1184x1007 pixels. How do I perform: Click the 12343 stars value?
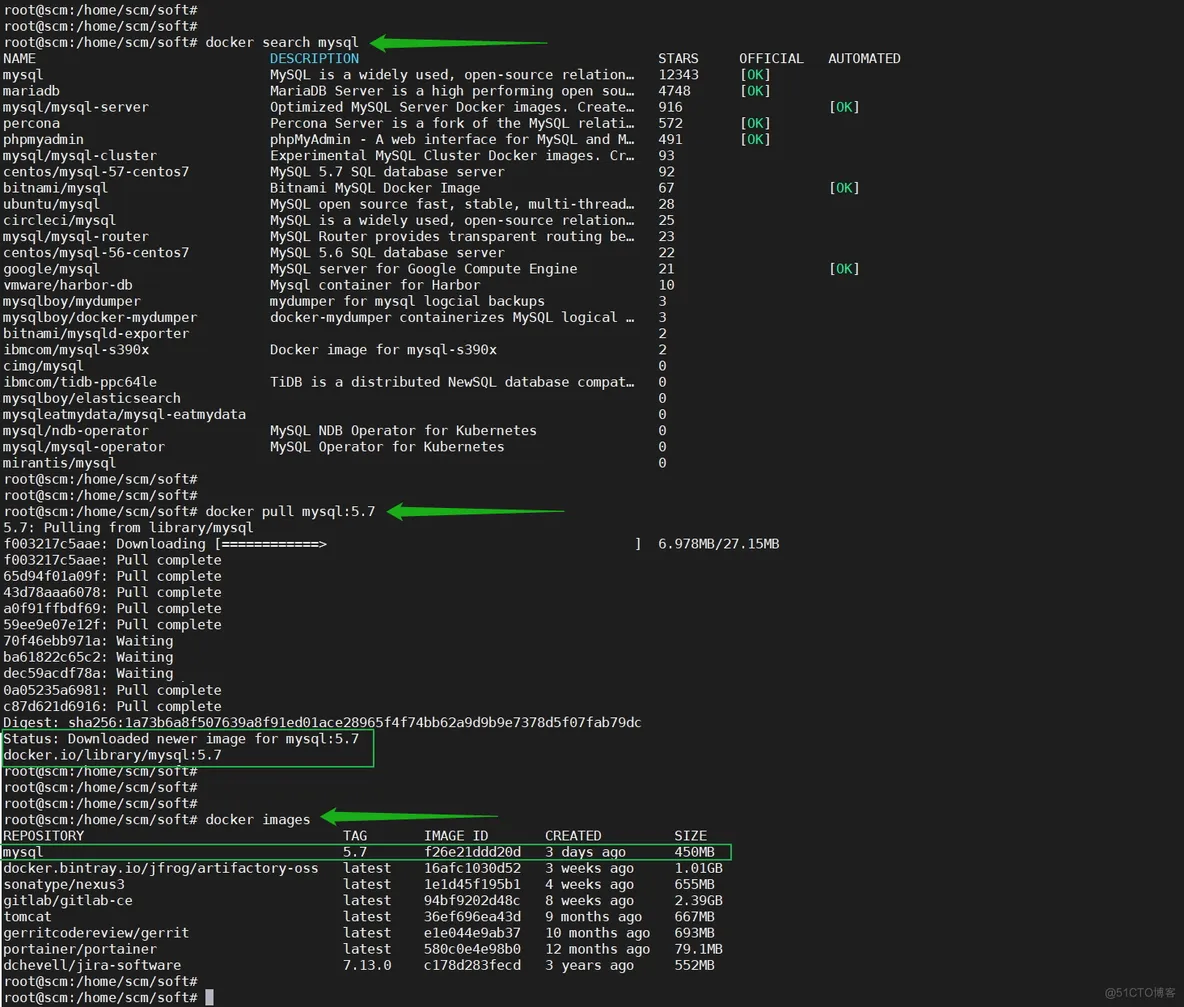678,75
